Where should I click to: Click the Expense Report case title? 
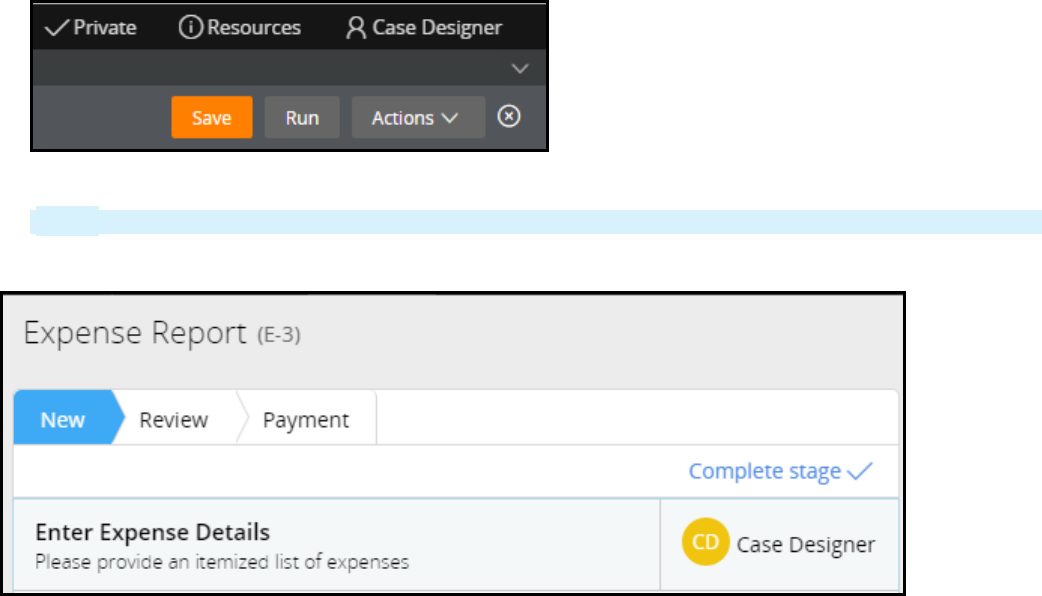(x=135, y=332)
